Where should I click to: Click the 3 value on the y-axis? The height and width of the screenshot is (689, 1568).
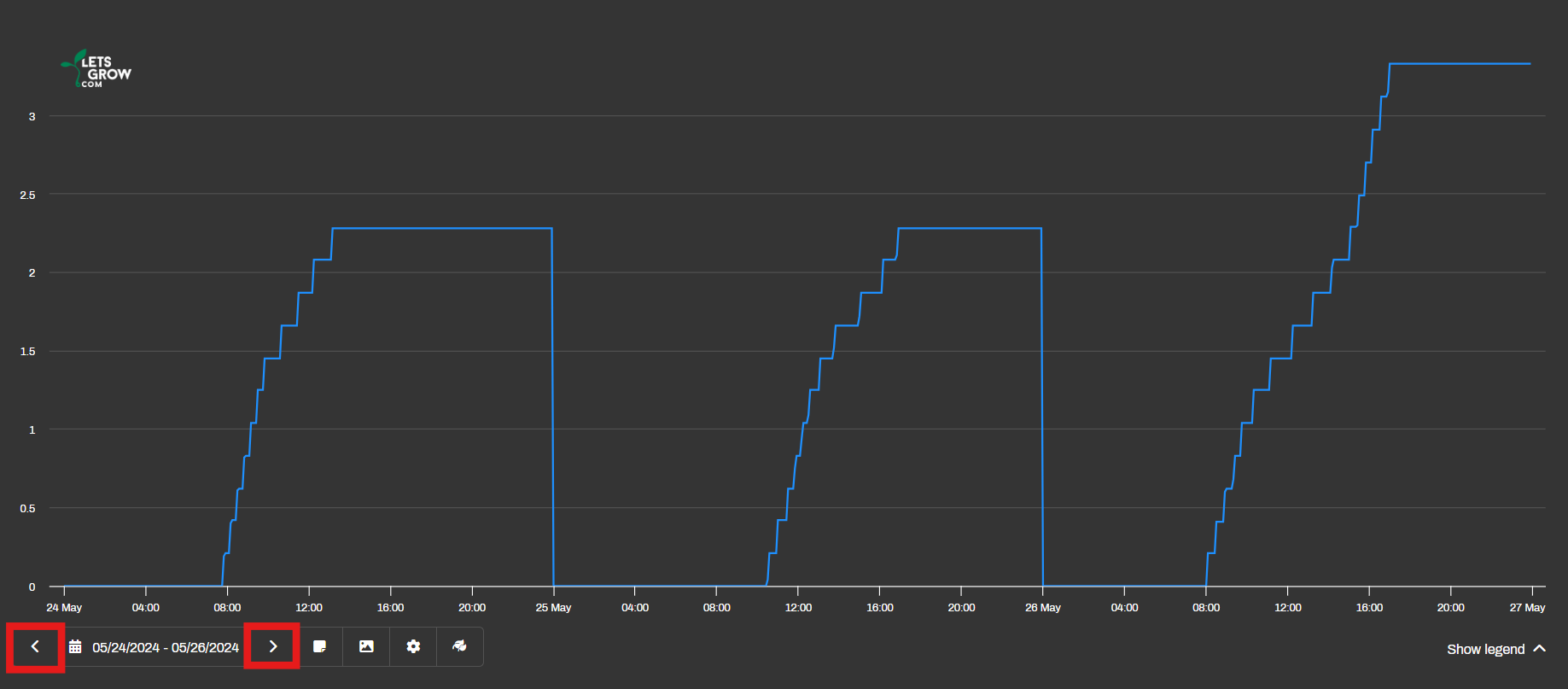click(32, 117)
